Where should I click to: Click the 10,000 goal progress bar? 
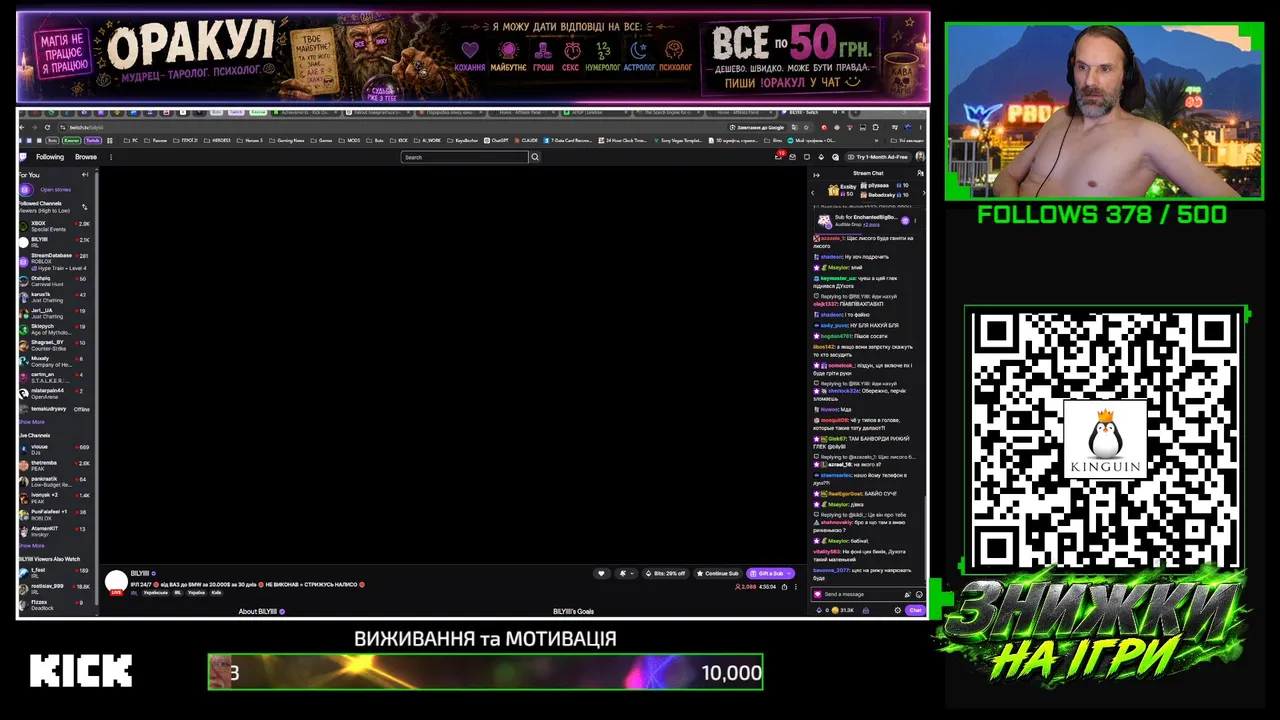pos(485,672)
